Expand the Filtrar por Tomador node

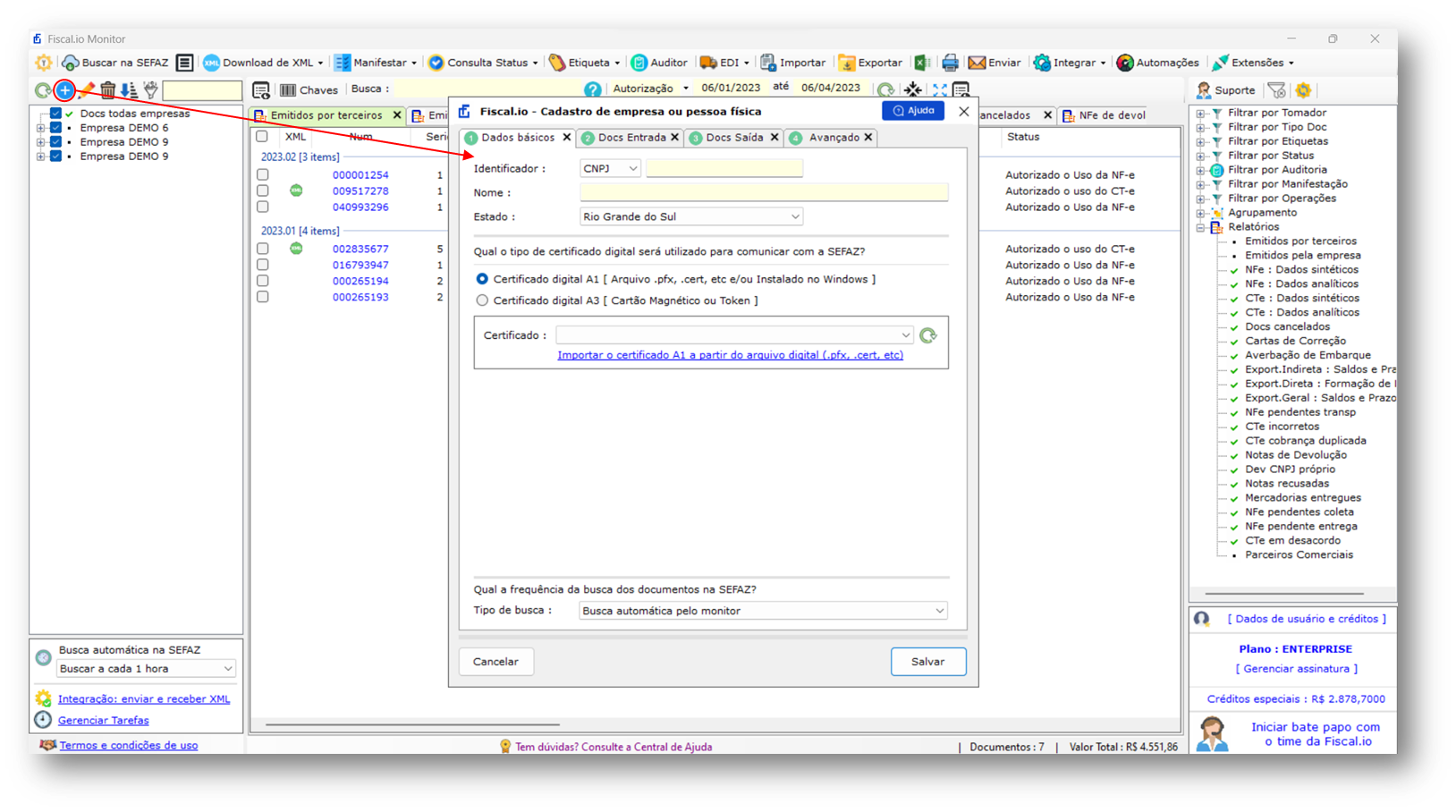pyautogui.click(x=1201, y=113)
